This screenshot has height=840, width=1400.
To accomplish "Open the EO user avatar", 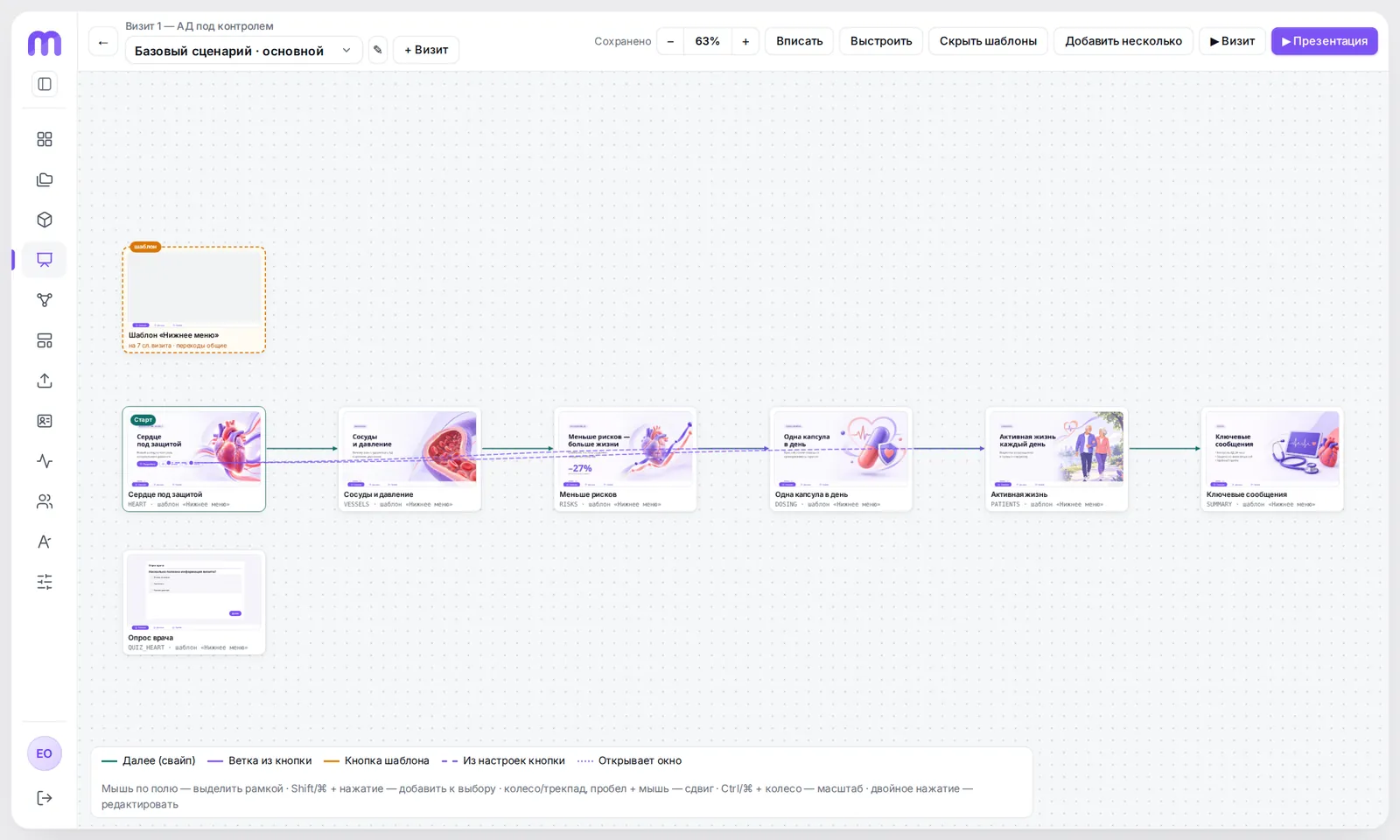I will click(45, 753).
